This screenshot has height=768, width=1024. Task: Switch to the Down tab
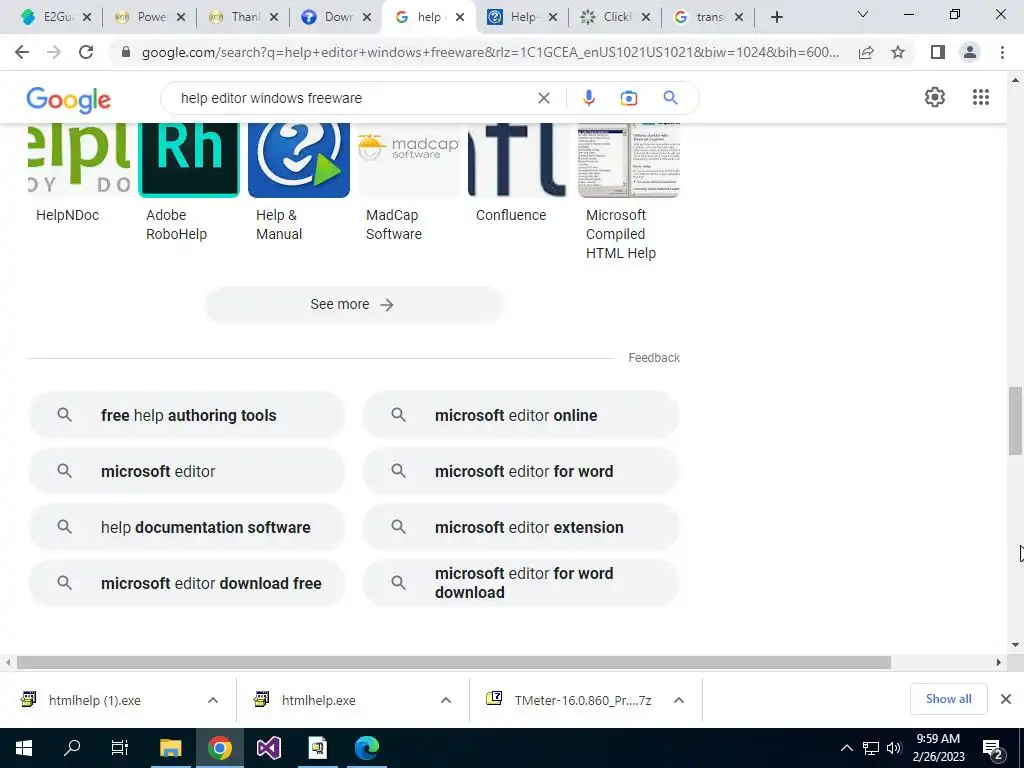(336, 17)
